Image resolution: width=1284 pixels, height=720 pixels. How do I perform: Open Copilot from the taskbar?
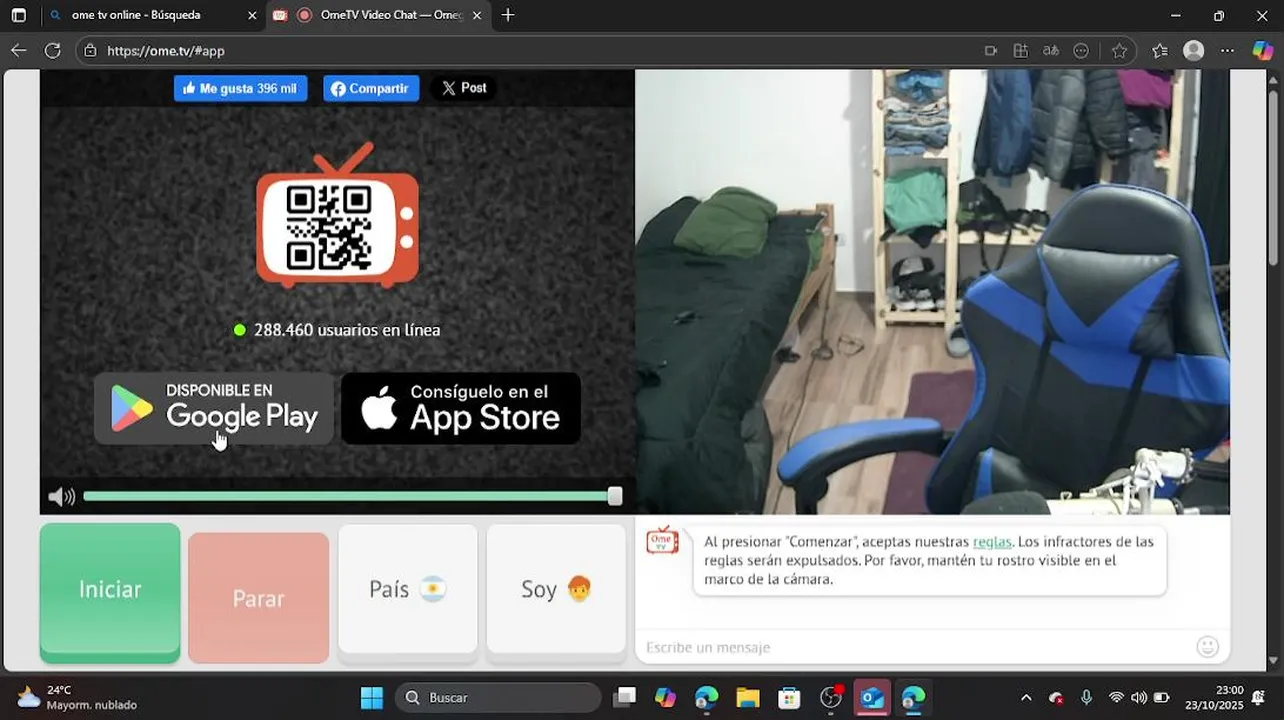[x=665, y=697]
